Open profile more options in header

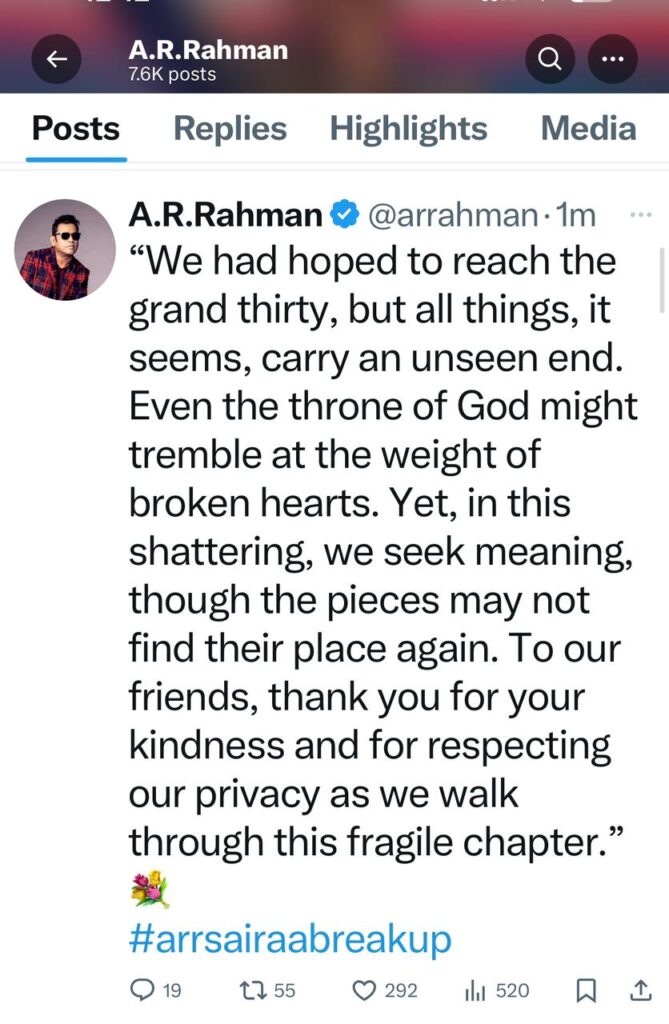coord(612,59)
